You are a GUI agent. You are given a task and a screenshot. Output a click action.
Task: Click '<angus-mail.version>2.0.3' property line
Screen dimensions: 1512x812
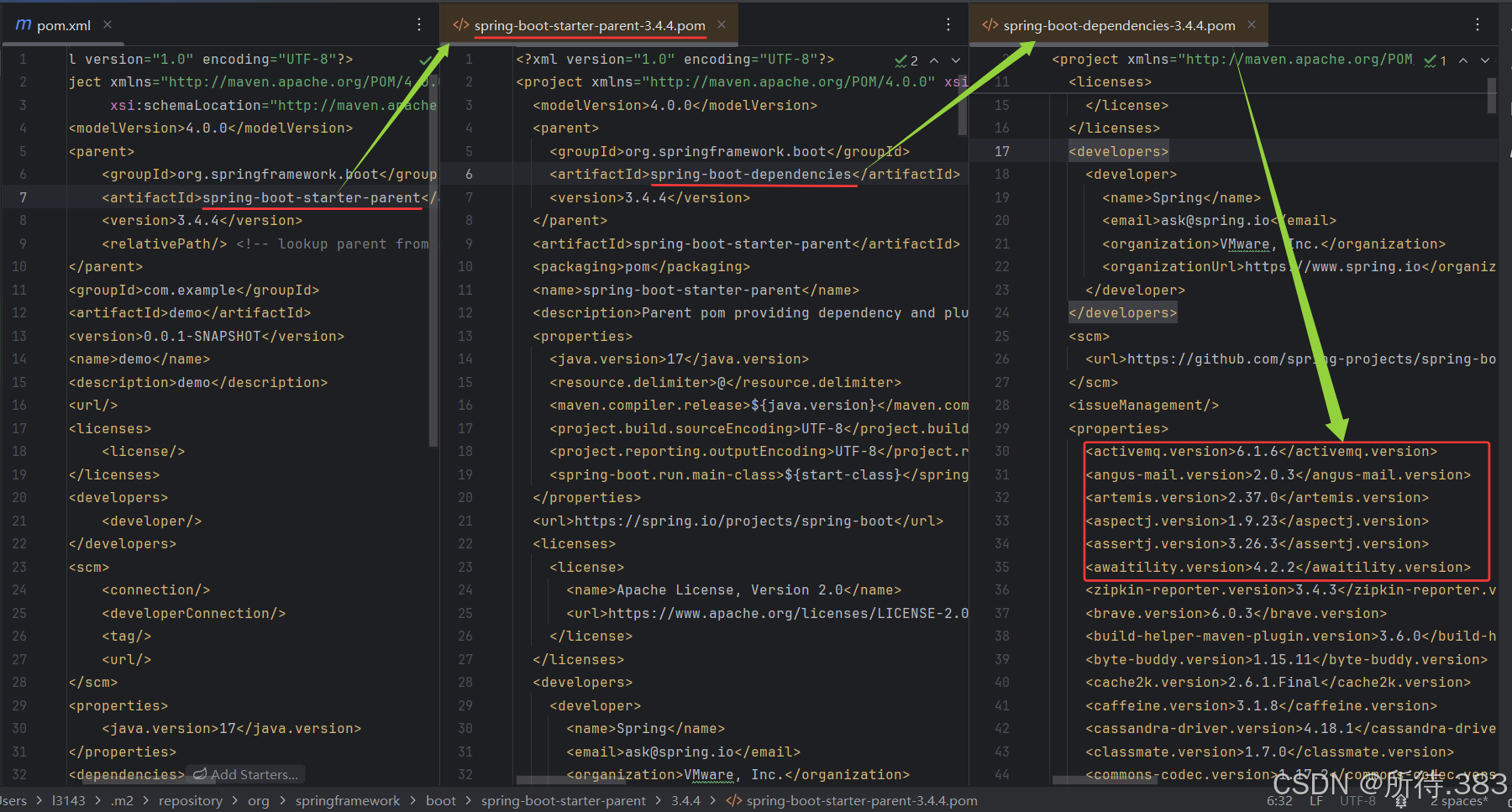click(x=1278, y=474)
